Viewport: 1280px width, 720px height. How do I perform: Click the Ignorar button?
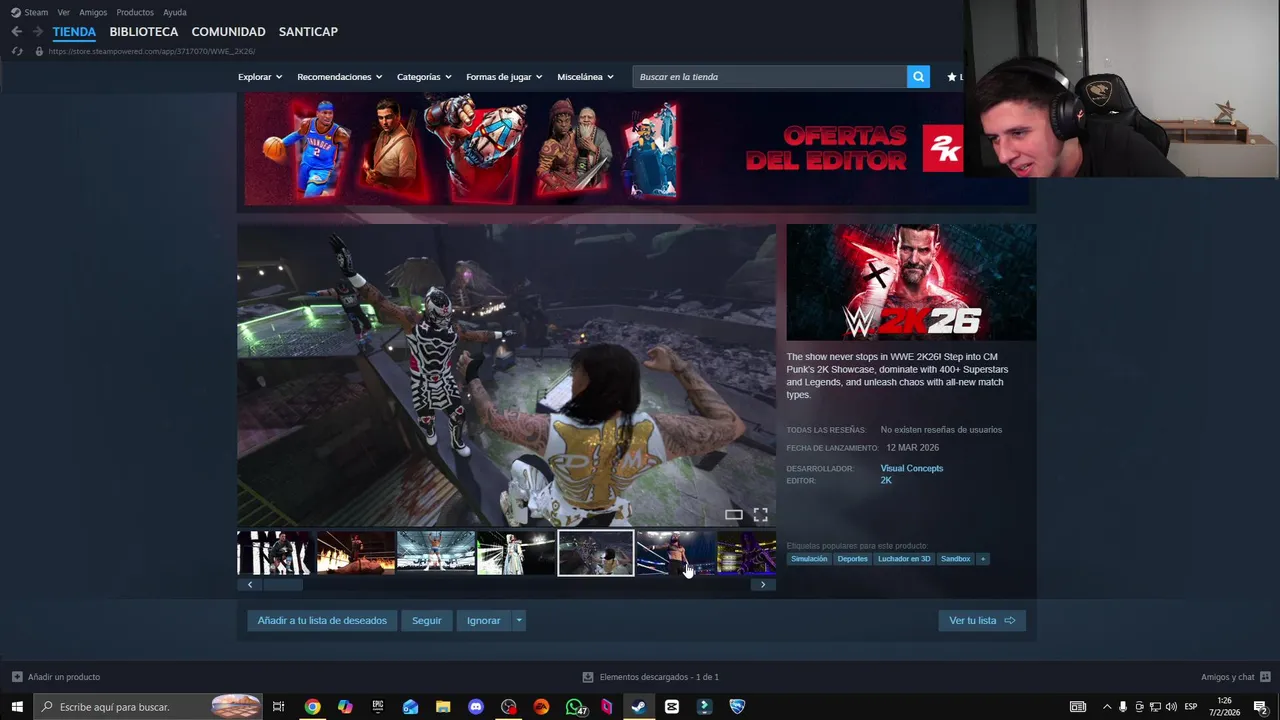point(483,621)
